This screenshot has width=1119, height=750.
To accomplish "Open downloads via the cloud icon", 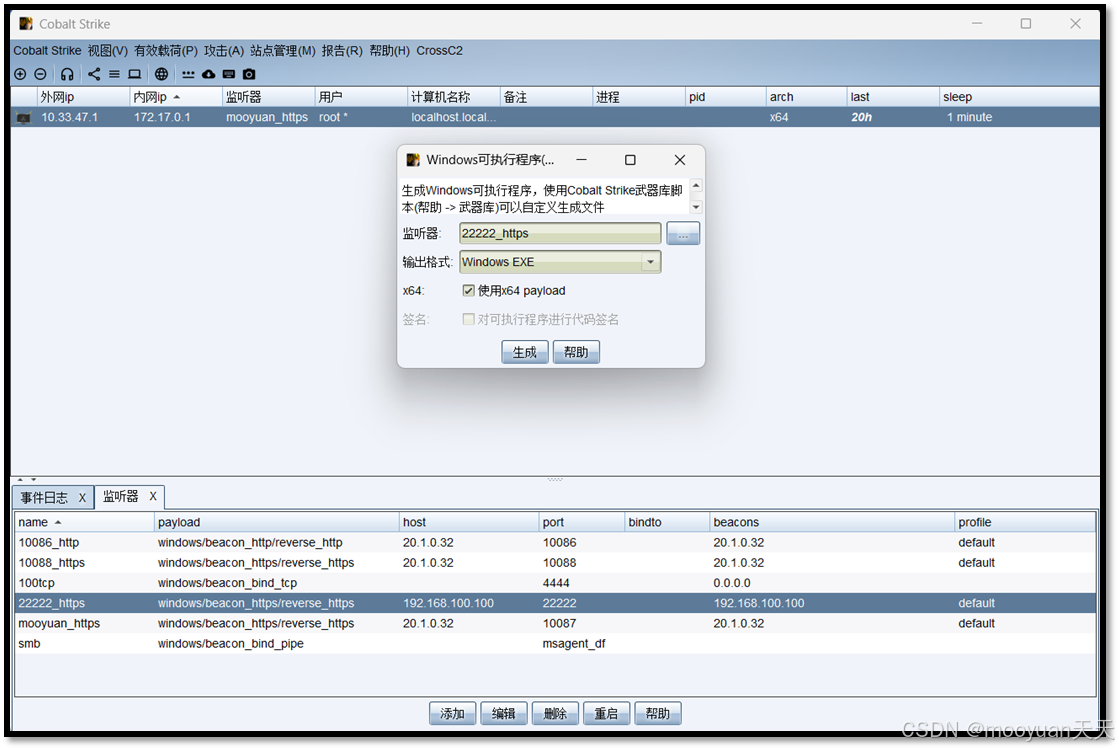I will [208, 74].
